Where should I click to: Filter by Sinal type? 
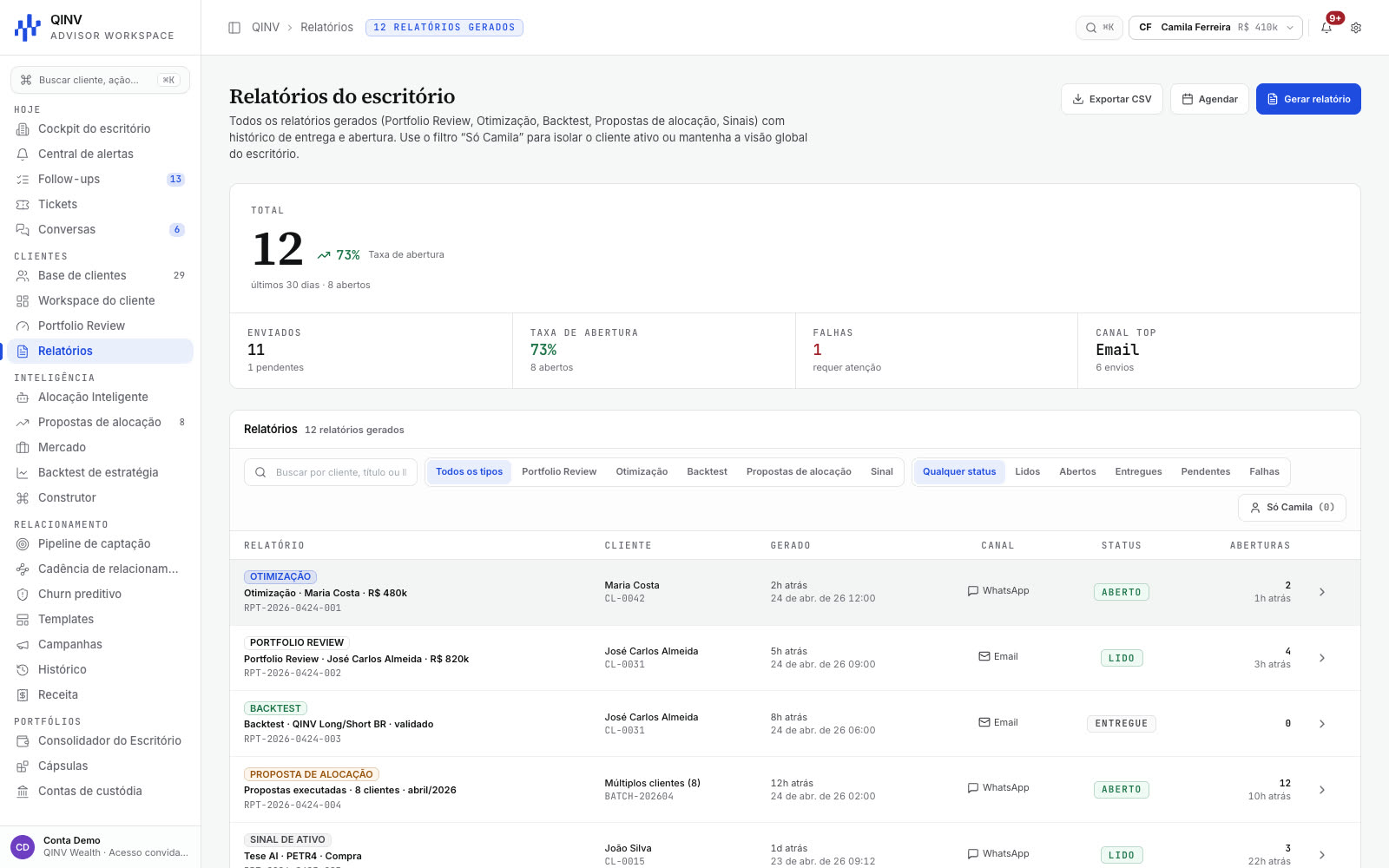tap(882, 472)
